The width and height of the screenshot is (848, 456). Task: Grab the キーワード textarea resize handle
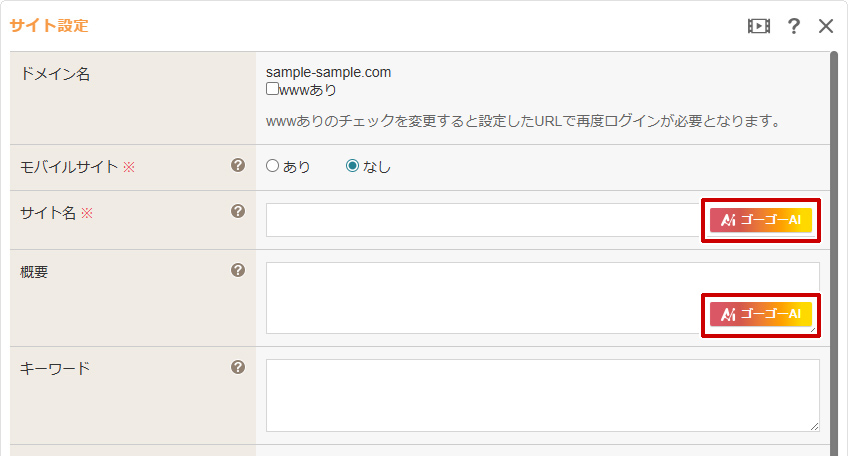814,426
